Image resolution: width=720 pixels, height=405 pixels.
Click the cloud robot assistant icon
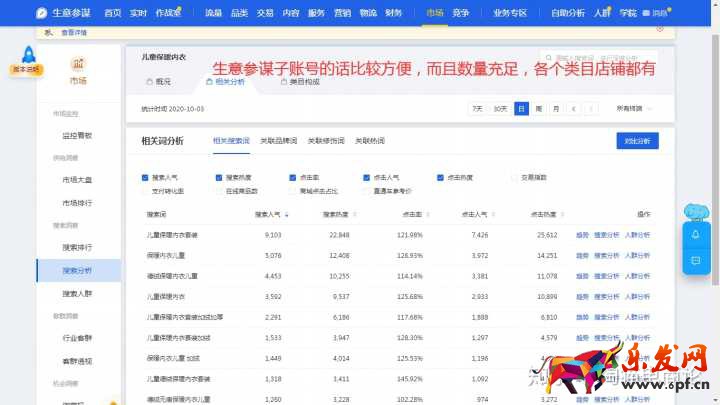tap(695, 211)
